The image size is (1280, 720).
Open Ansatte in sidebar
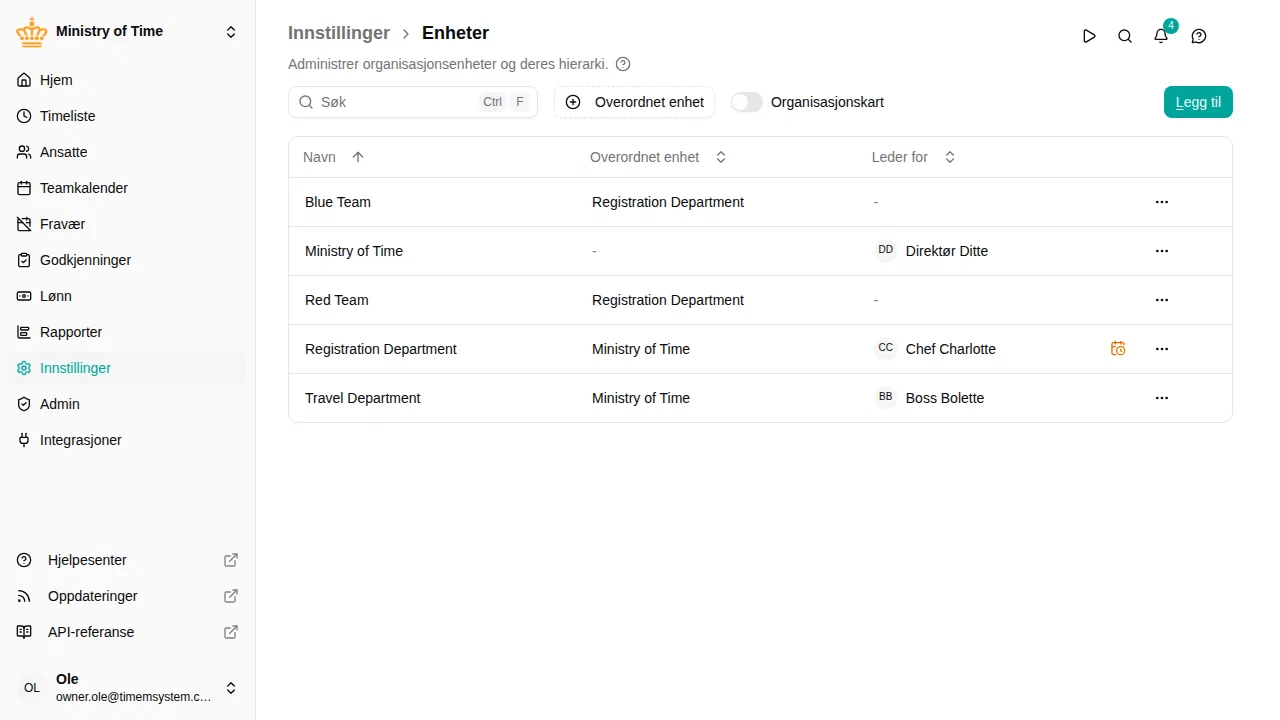[x=127, y=152]
